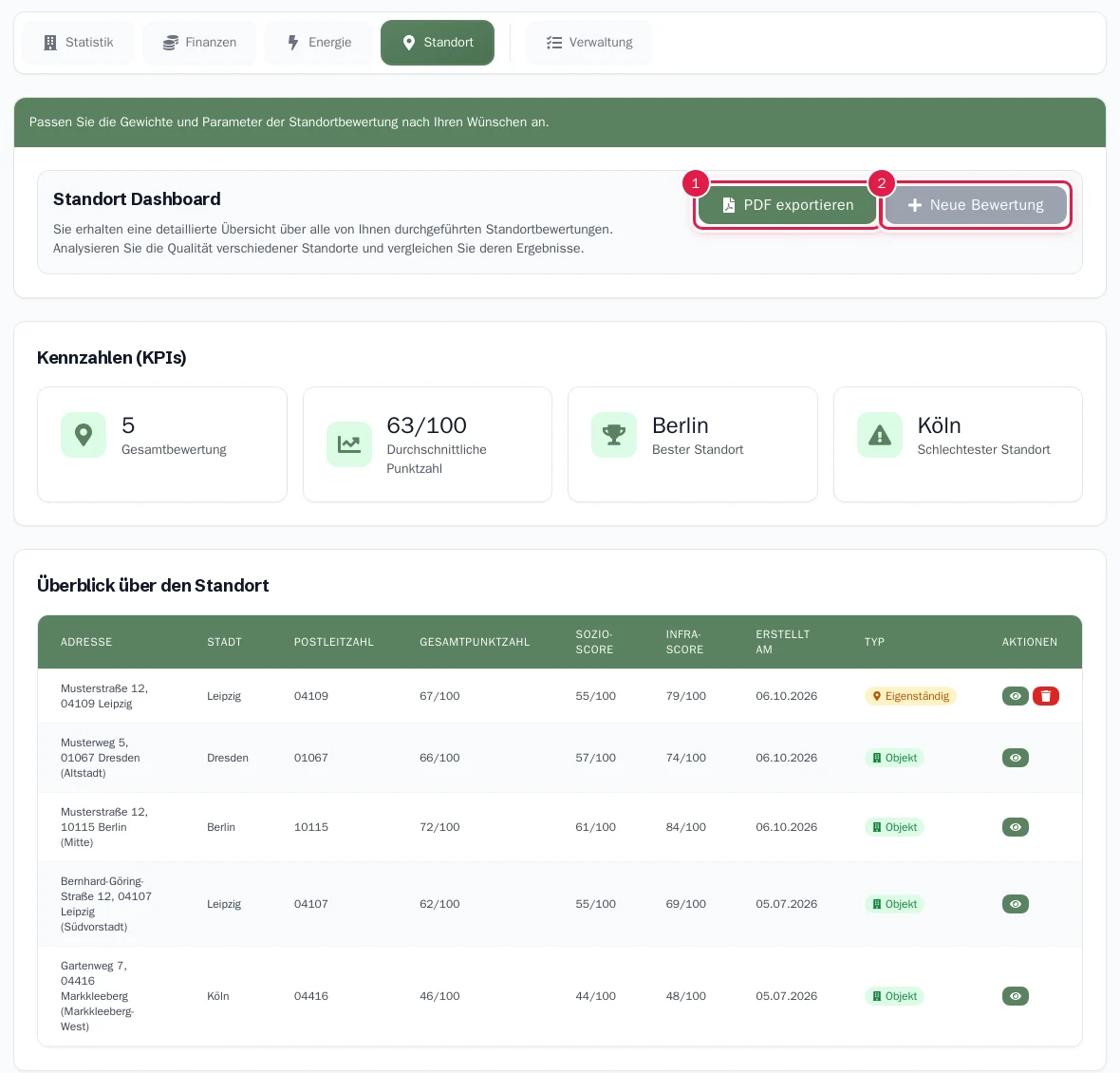1120x1073 pixels.
Task: Select the Standort tab
Action: [438, 42]
